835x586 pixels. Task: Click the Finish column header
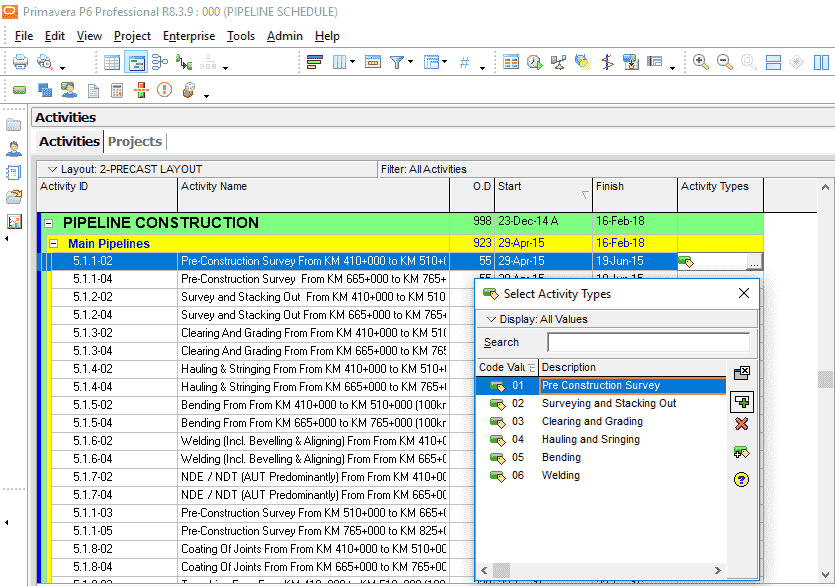[635, 194]
